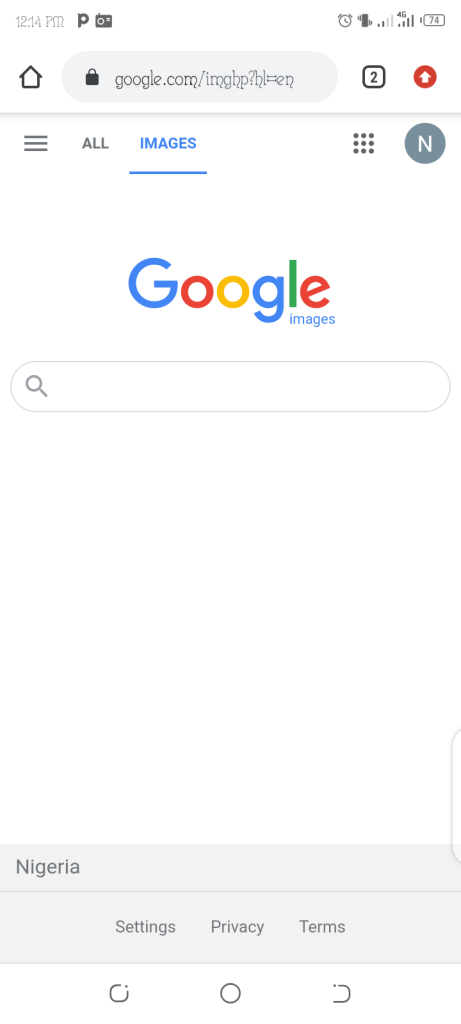
Task: Focus the Google Images search box
Action: pos(230,387)
